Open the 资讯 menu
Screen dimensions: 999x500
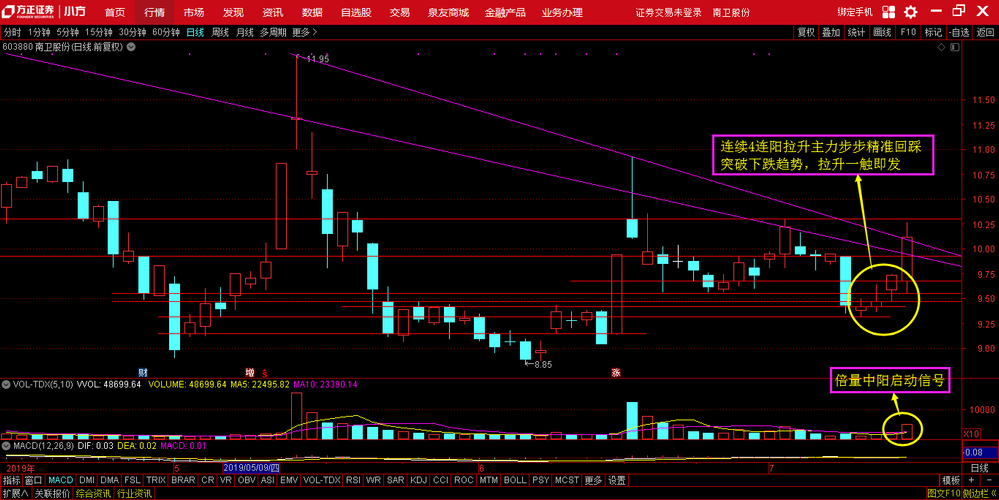(273, 13)
